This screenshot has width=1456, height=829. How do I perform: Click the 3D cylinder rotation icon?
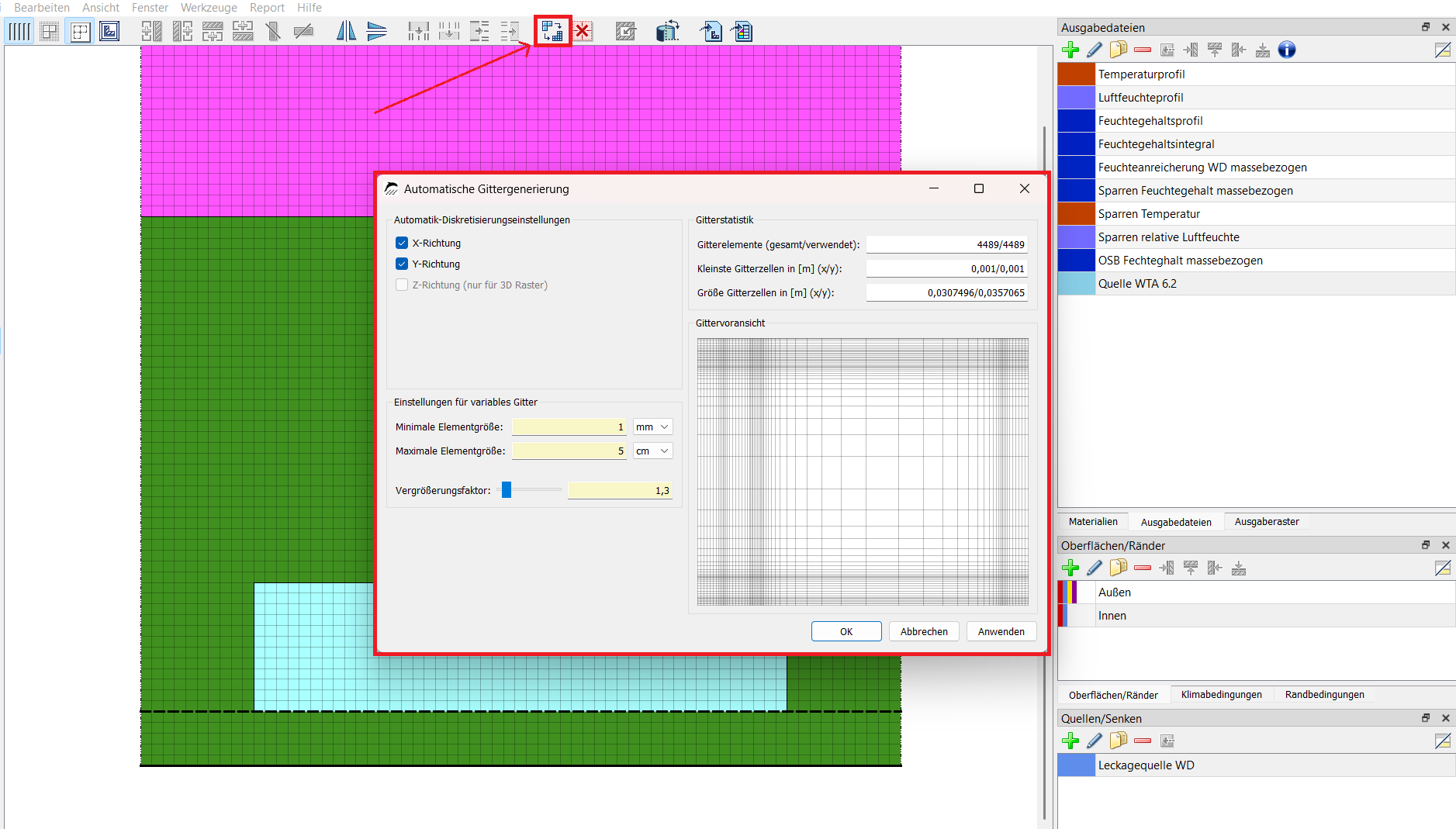tap(667, 32)
